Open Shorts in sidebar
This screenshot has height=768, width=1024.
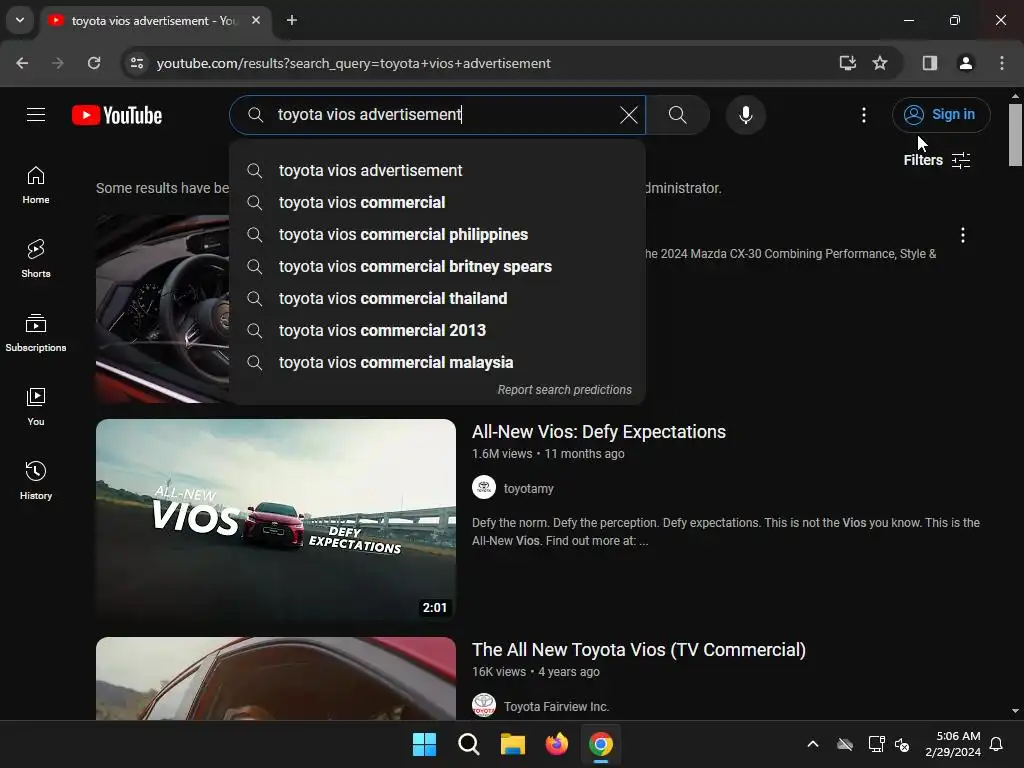click(x=36, y=259)
